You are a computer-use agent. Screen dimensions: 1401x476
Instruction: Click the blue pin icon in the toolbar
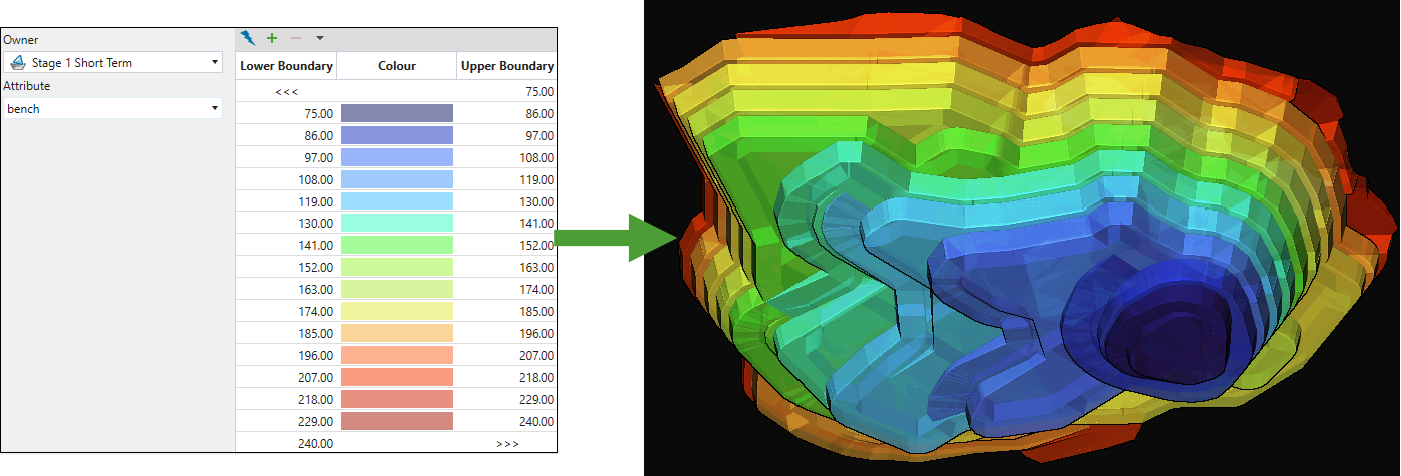point(248,38)
